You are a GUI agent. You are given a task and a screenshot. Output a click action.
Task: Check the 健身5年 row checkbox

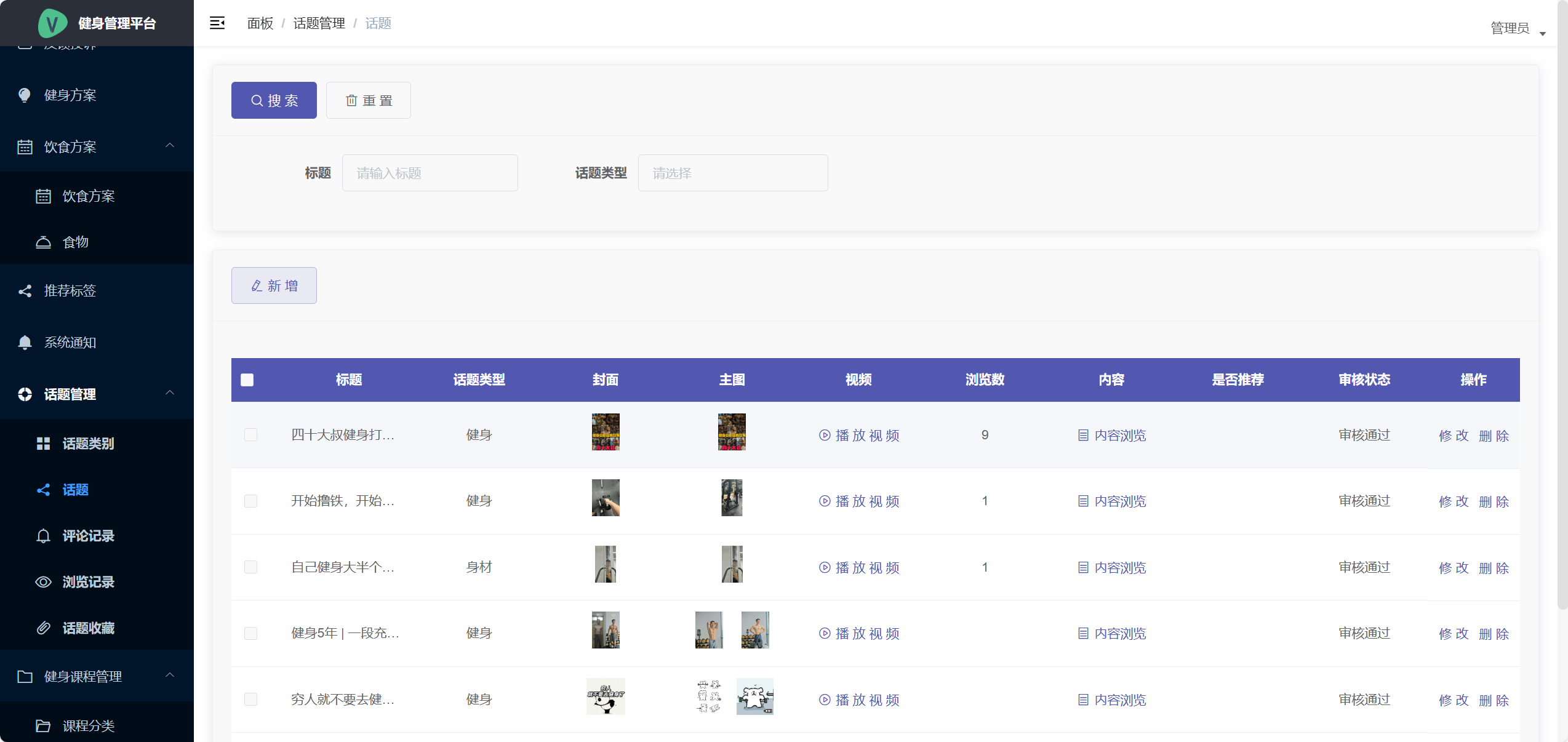250,634
